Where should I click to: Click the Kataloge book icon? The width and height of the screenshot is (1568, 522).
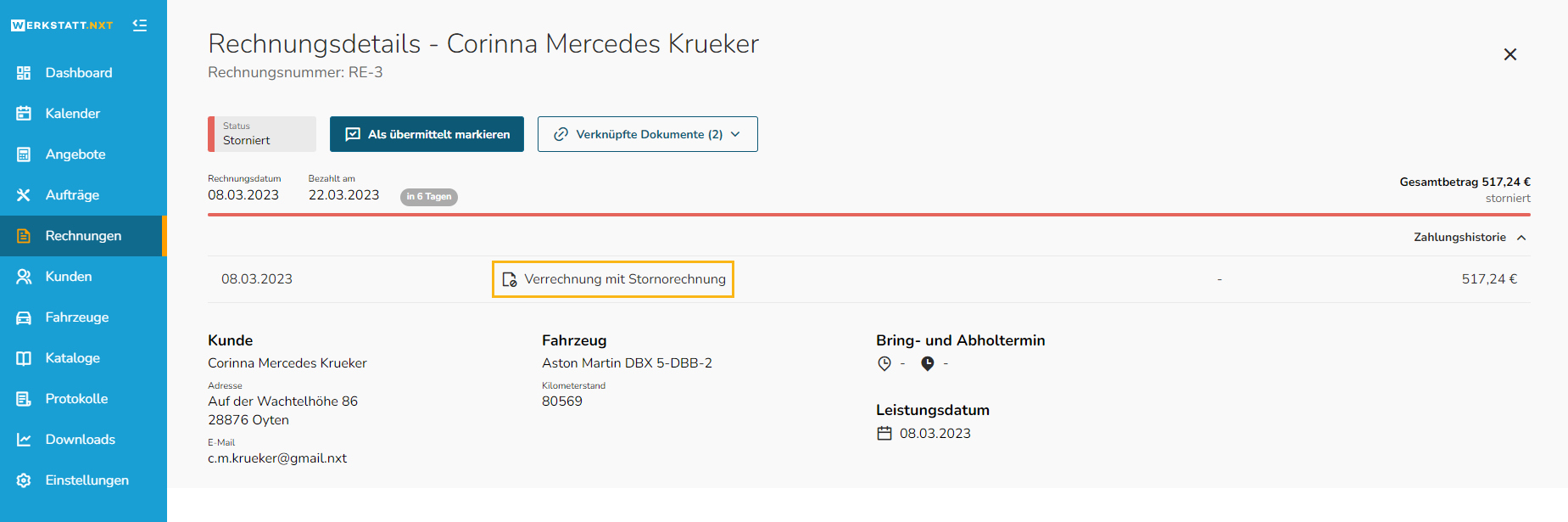point(24,358)
